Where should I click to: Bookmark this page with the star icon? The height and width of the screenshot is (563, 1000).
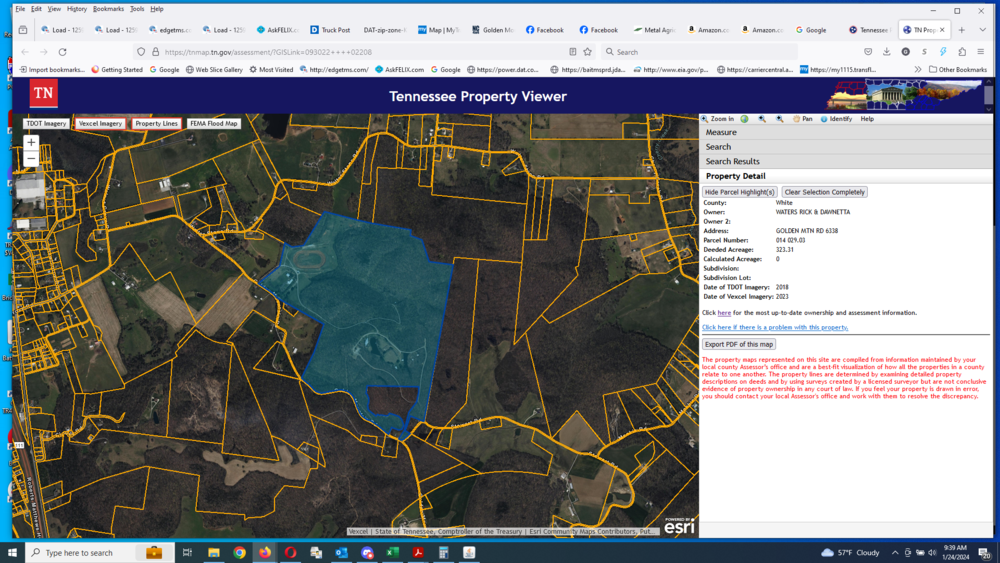click(x=588, y=52)
